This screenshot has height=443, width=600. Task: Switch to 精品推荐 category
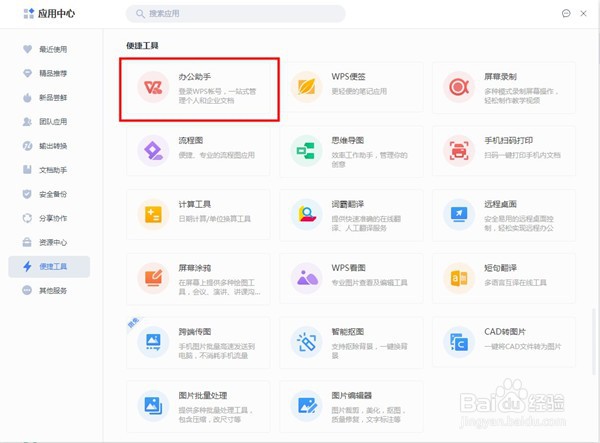[x=49, y=73]
